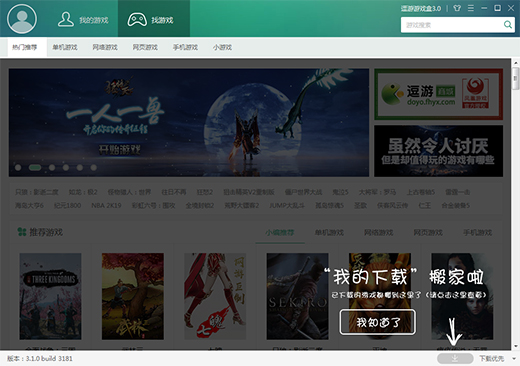The height and width of the screenshot is (366, 520).
Task: Select the sixth banner carousel dot
Action: pos(94,167)
